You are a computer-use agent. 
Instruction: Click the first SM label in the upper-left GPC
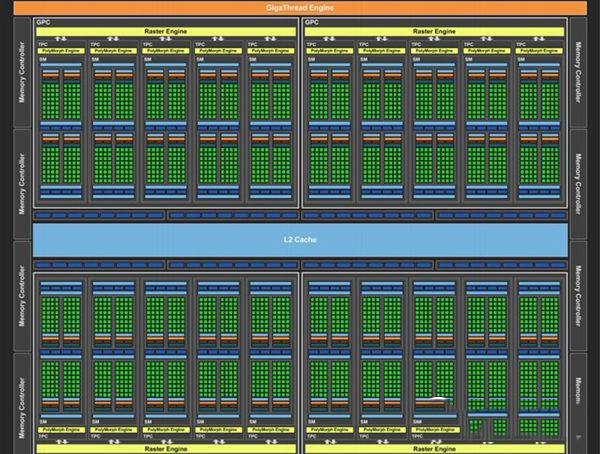(x=42, y=59)
